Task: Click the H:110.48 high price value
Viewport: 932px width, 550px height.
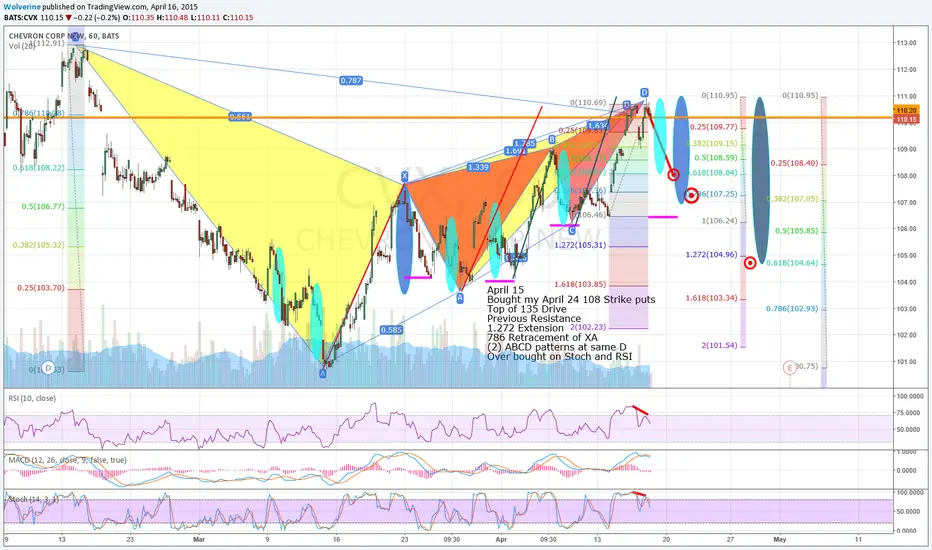Action: [x=172, y=17]
